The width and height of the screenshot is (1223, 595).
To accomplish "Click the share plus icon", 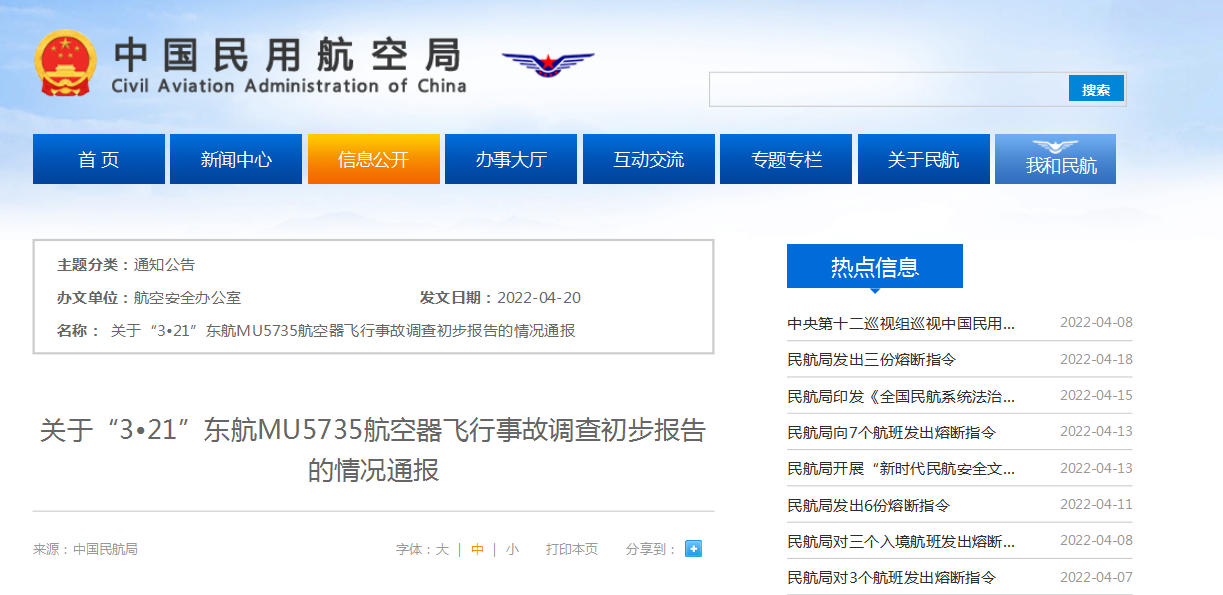I will [693, 549].
